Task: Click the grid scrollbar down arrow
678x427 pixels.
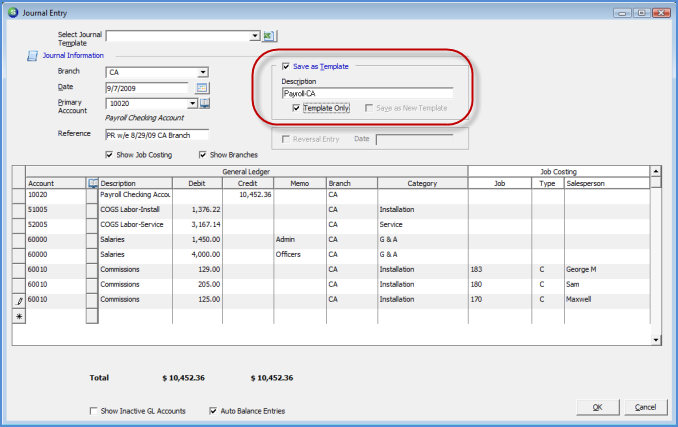Action: [x=656, y=340]
